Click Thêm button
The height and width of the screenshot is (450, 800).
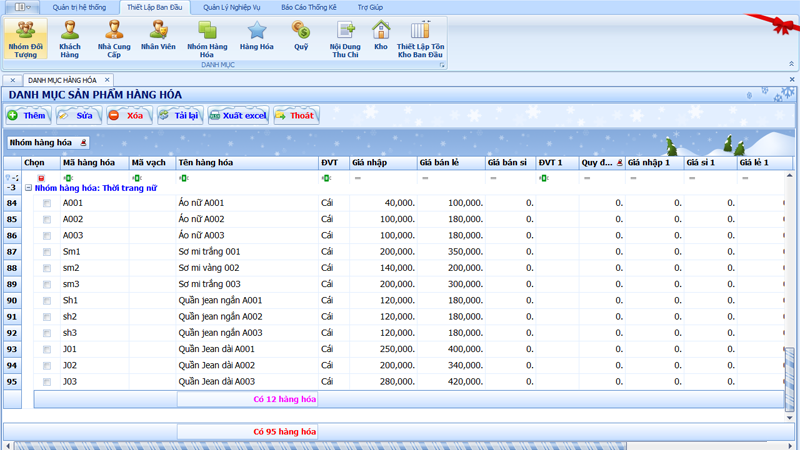(28, 115)
